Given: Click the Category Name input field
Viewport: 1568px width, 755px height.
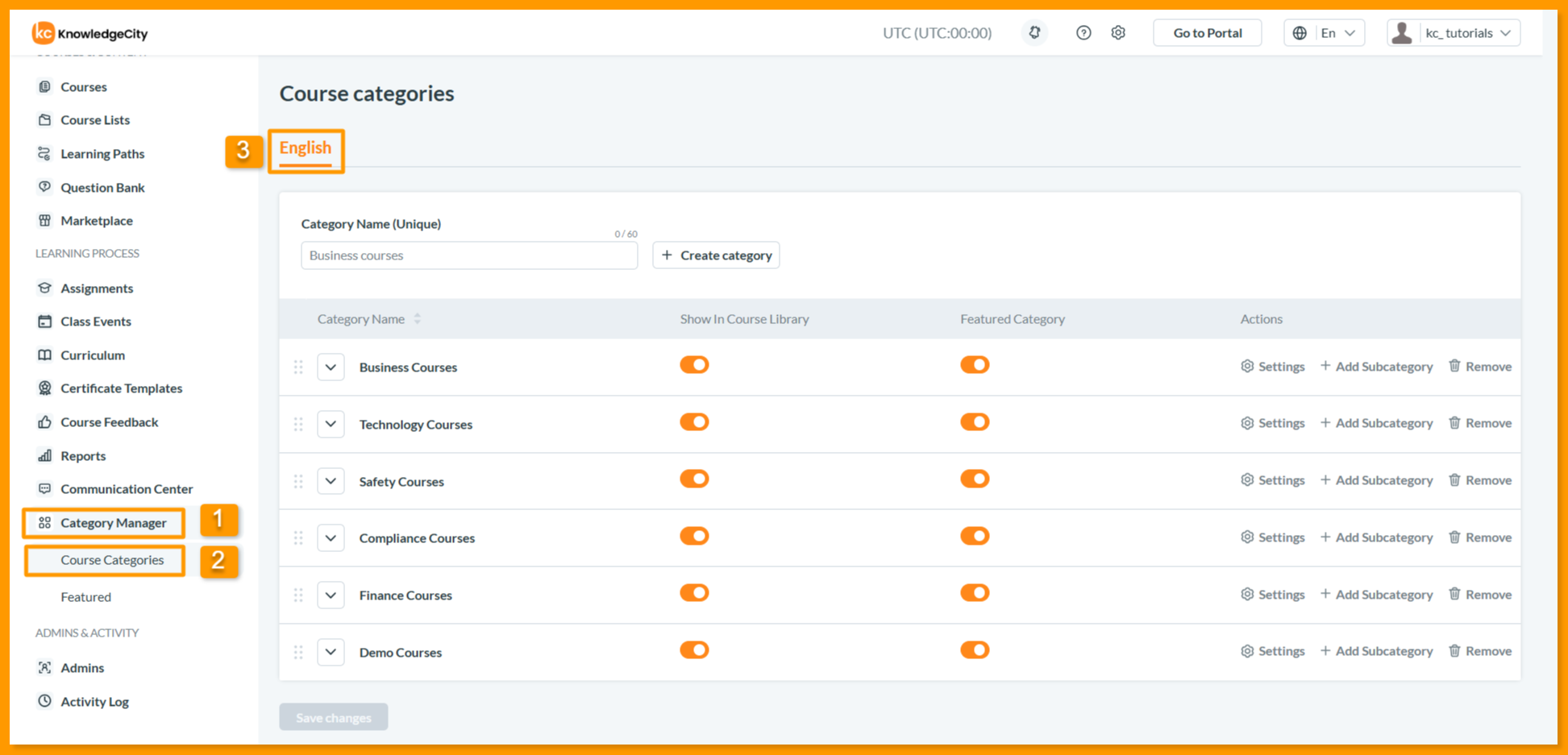Looking at the screenshot, I should tap(469, 255).
